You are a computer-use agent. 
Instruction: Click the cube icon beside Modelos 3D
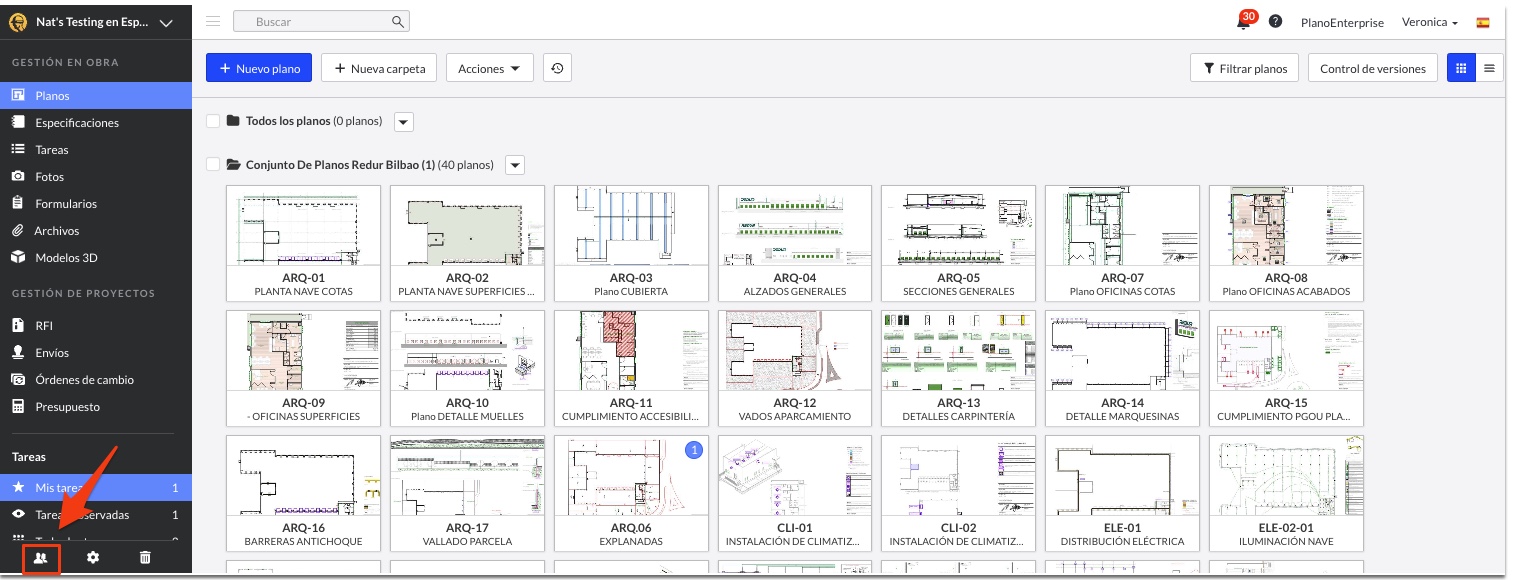(17, 257)
